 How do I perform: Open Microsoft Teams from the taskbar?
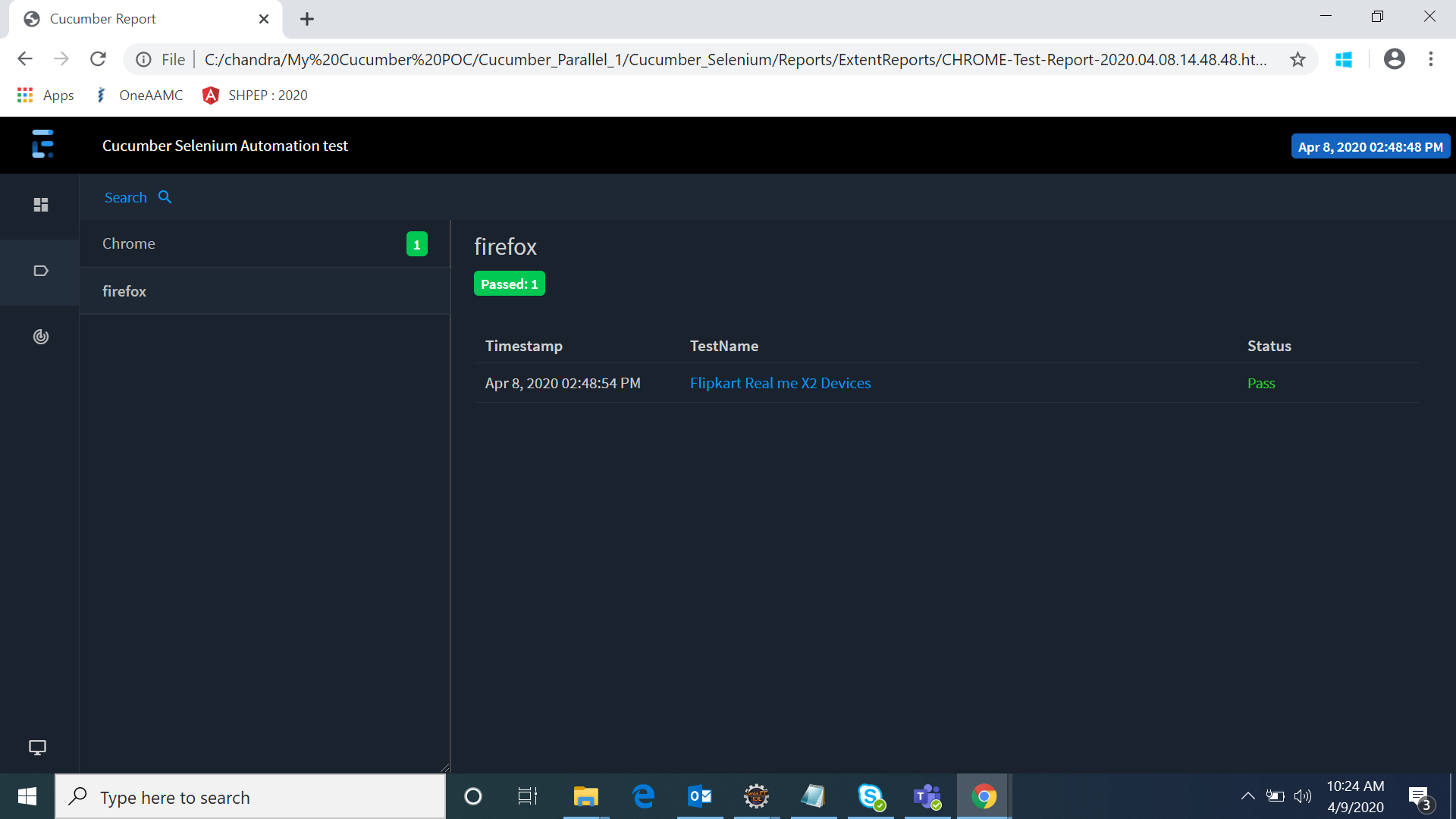click(x=927, y=796)
